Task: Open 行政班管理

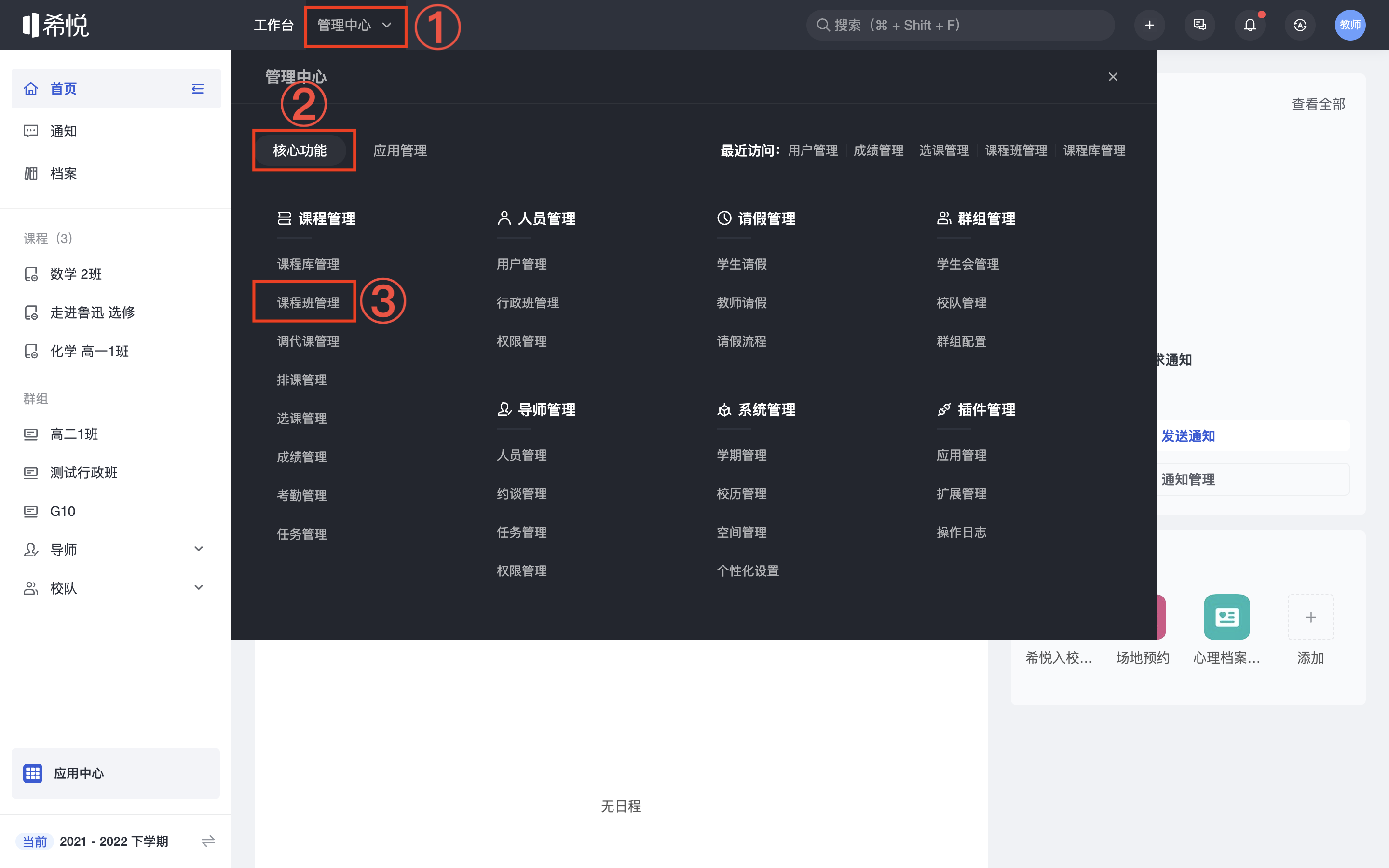Action: tap(528, 302)
